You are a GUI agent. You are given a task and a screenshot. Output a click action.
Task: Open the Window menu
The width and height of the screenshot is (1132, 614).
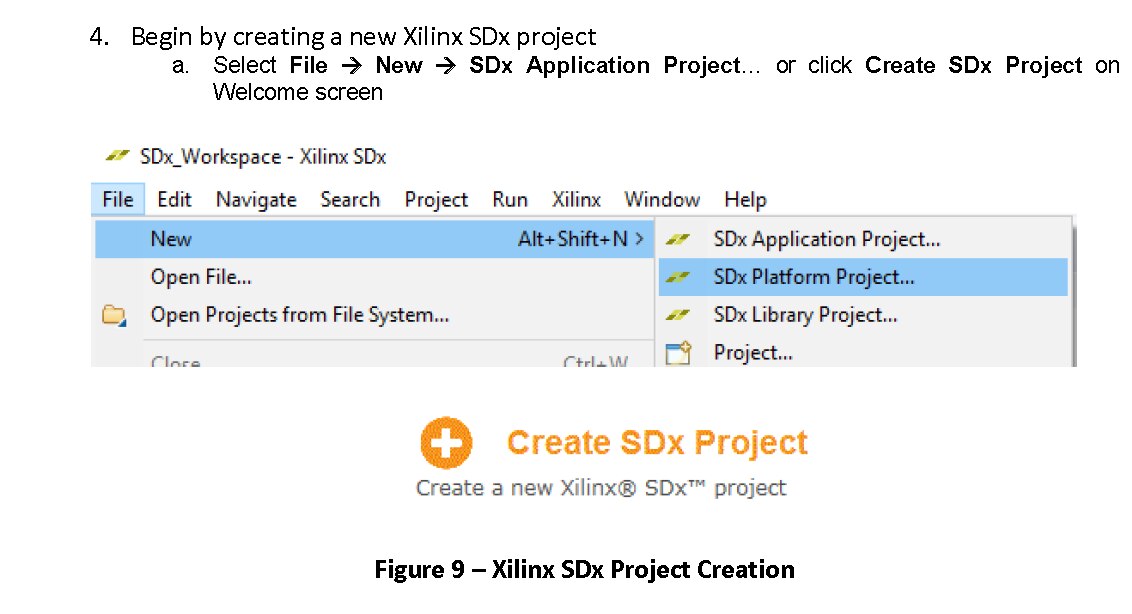click(x=662, y=199)
